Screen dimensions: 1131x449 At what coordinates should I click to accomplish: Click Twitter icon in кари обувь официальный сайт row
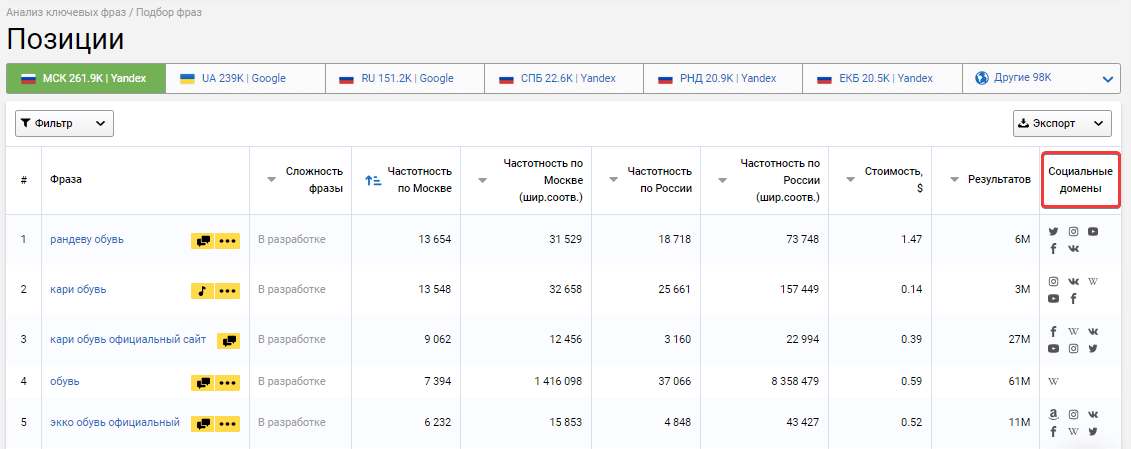point(1093,349)
